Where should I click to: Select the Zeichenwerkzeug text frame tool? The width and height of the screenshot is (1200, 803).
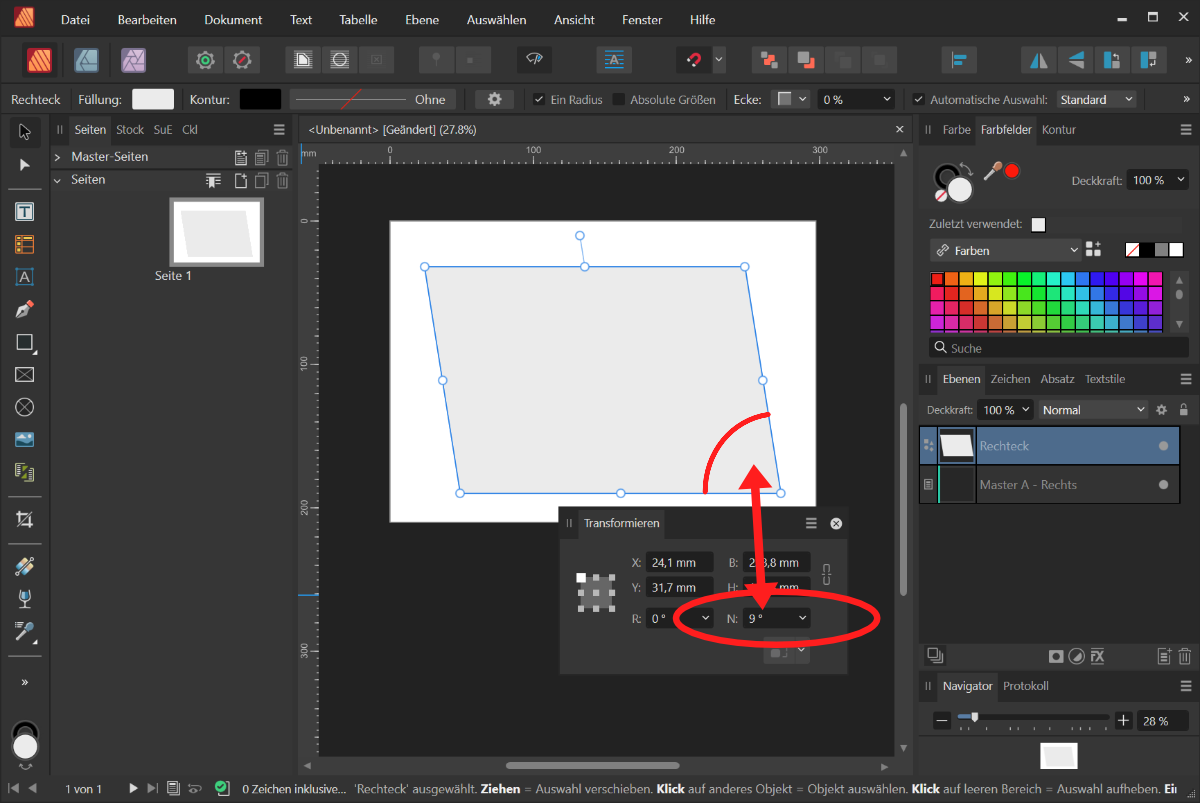point(24,211)
